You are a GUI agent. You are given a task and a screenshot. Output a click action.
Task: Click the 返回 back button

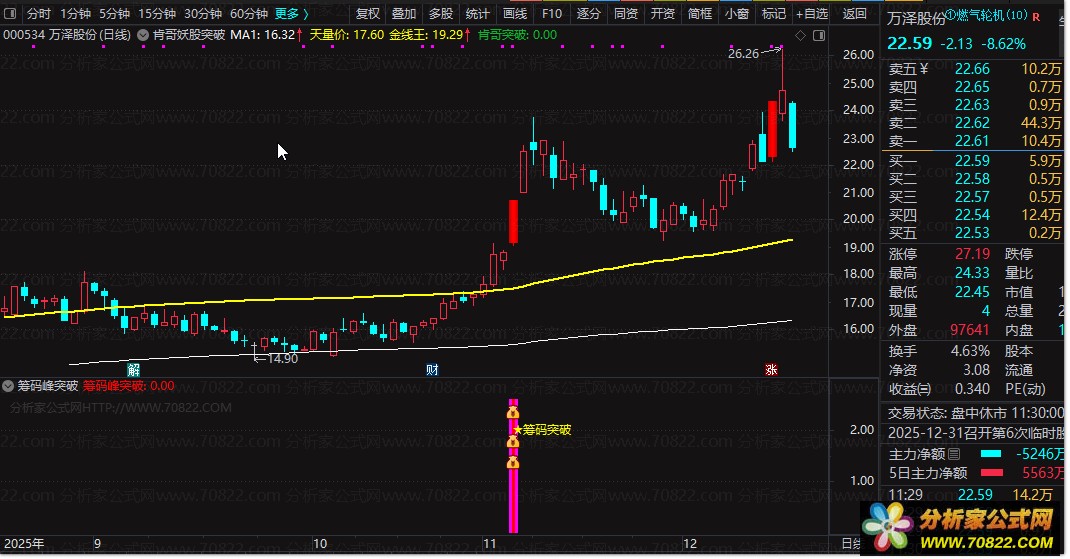click(854, 14)
